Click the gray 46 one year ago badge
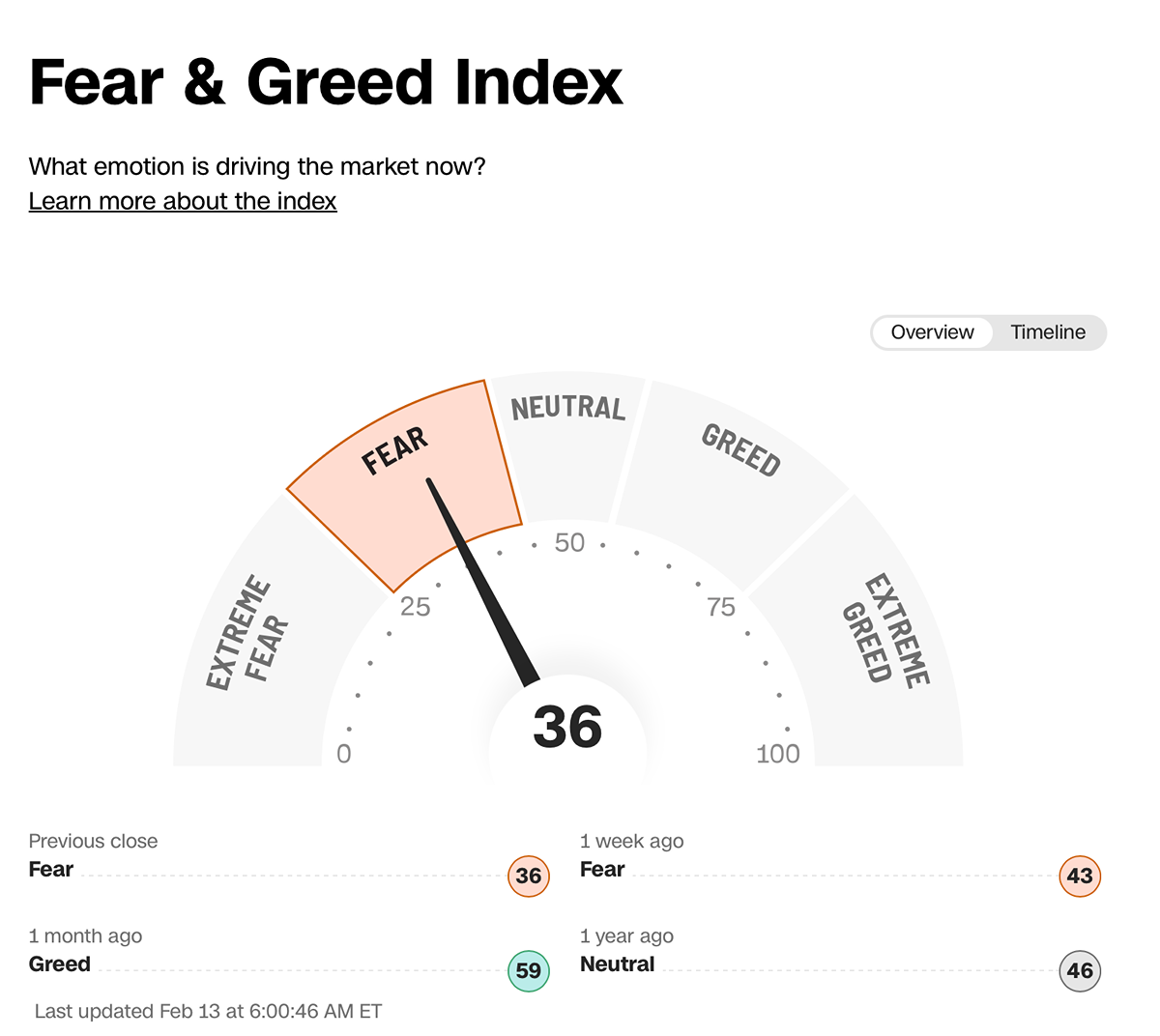The image size is (1160, 1036). tap(1080, 970)
